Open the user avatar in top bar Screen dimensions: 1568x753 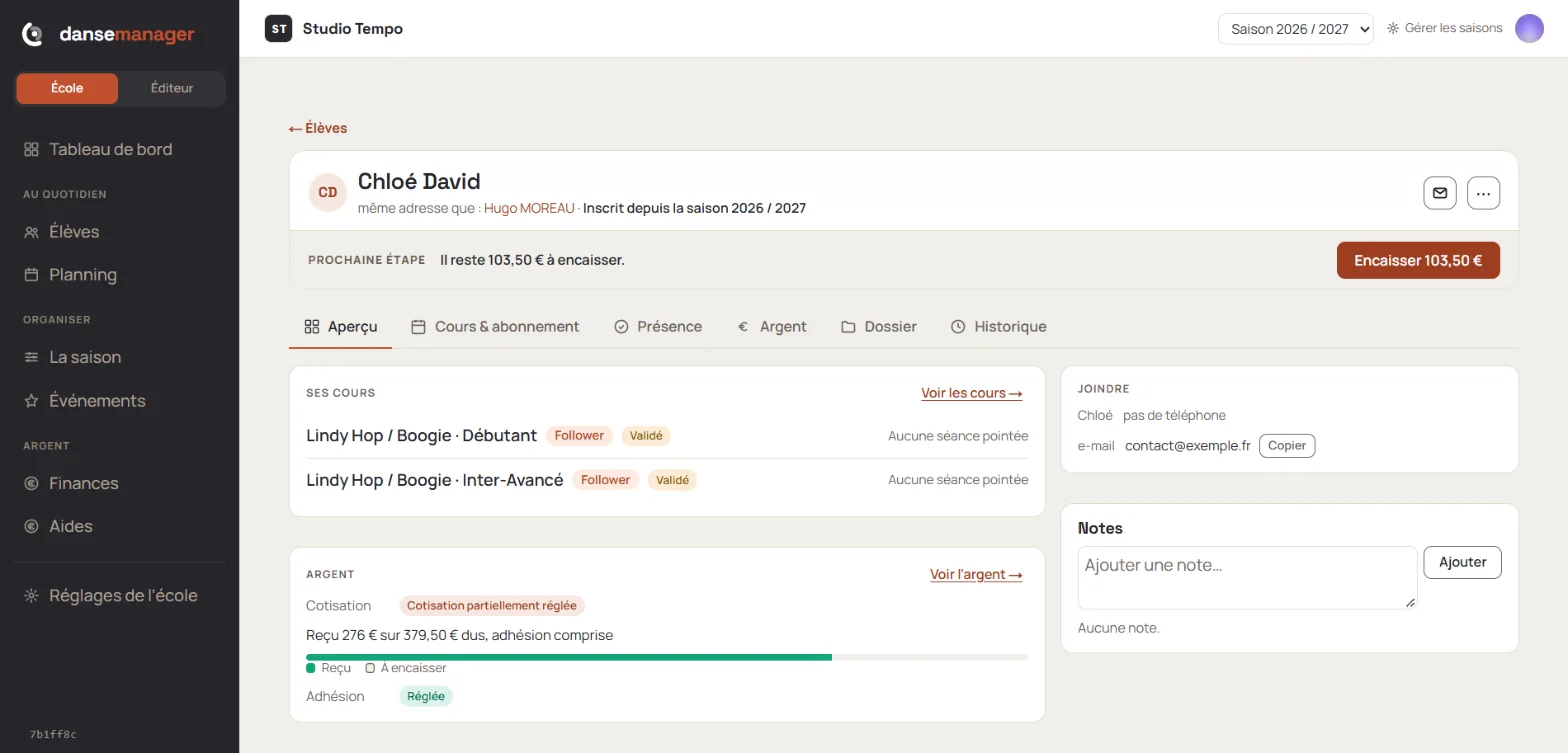[1529, 29]
